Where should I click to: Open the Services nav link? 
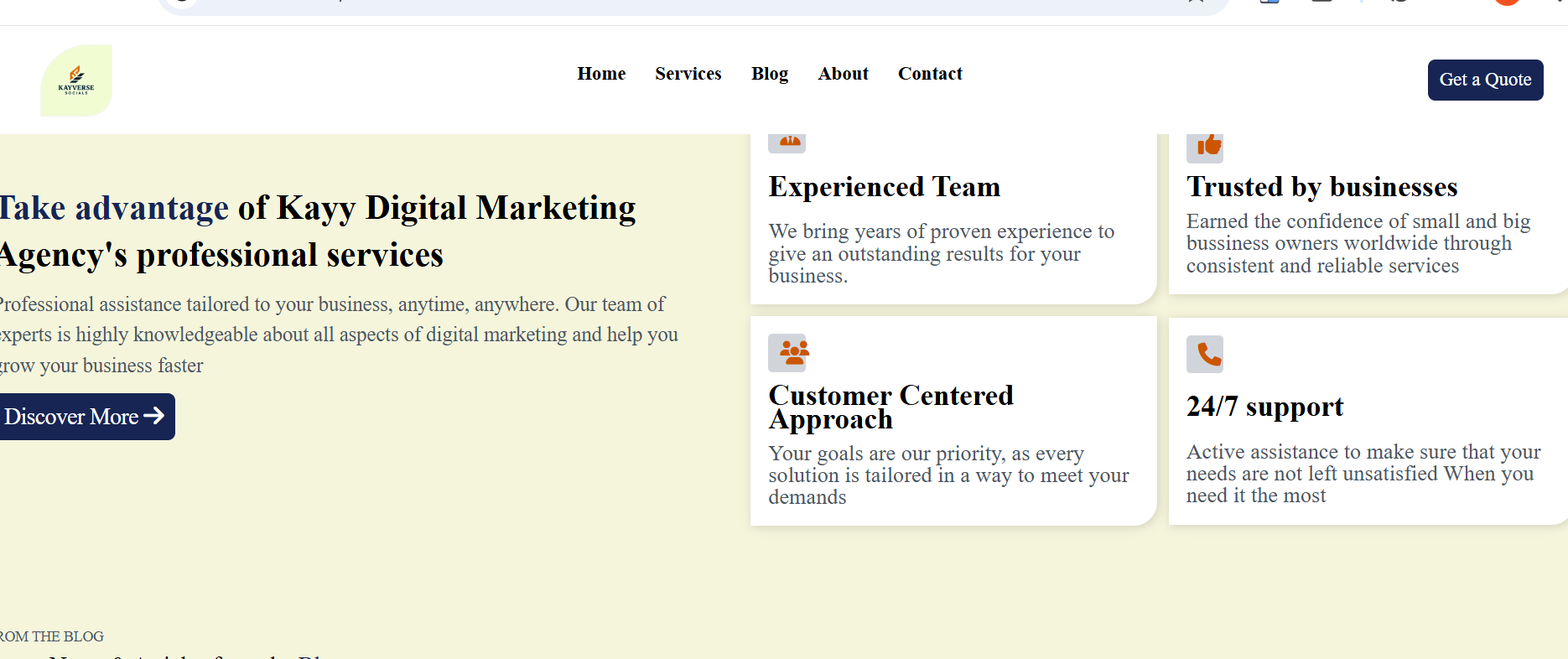coord(688,74)
